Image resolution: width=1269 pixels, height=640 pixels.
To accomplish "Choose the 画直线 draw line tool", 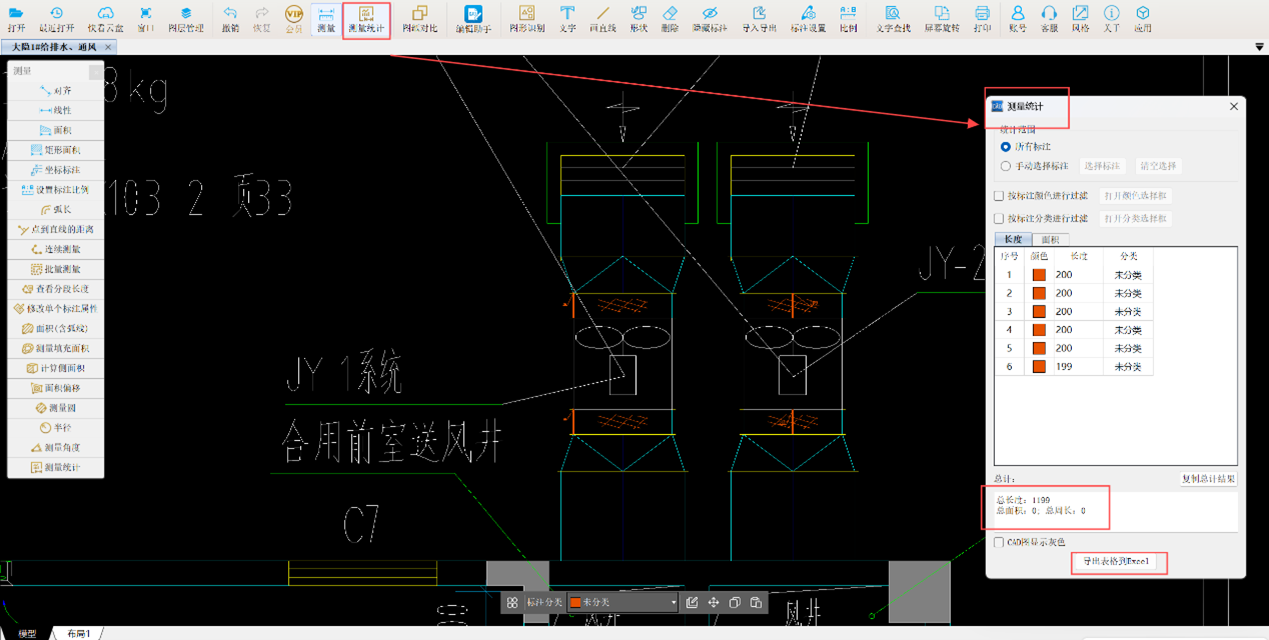I will 602,18.
